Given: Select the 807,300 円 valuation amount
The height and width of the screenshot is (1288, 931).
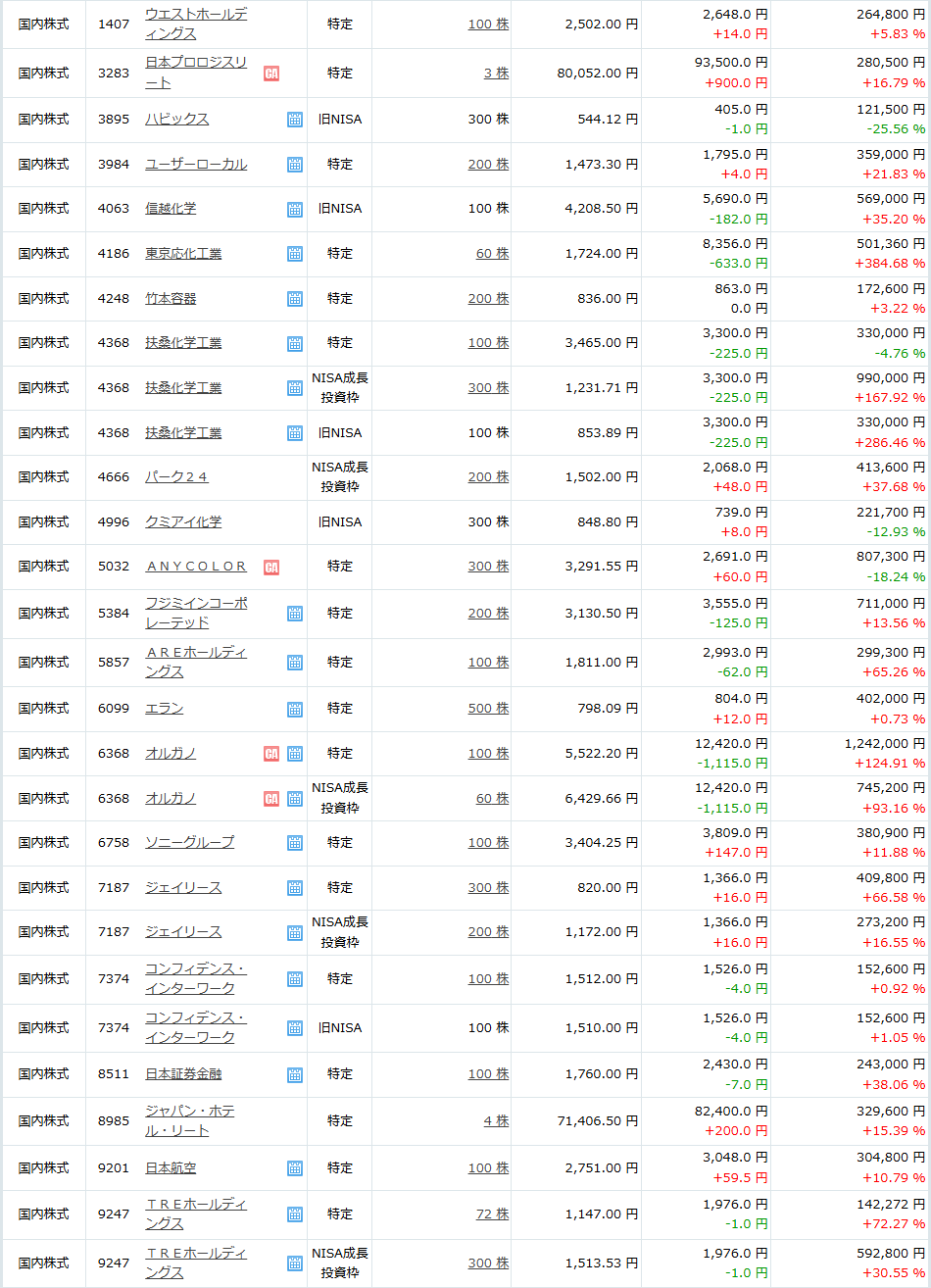Looking at the screenshot, I should [890, 556].
